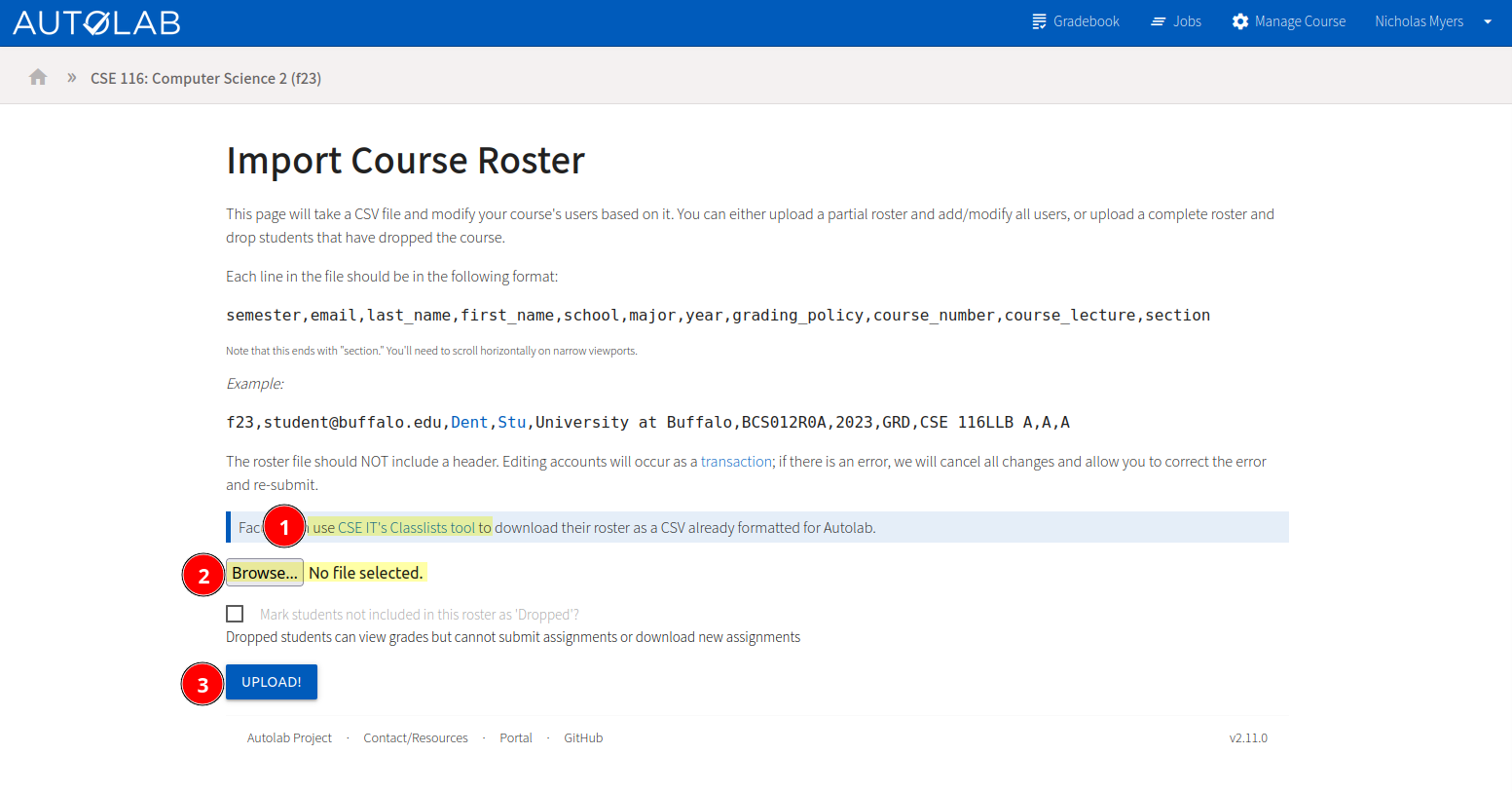1512x792 pixels.
Task: Click the note about ending with "section."
Action: click(431, 351)
